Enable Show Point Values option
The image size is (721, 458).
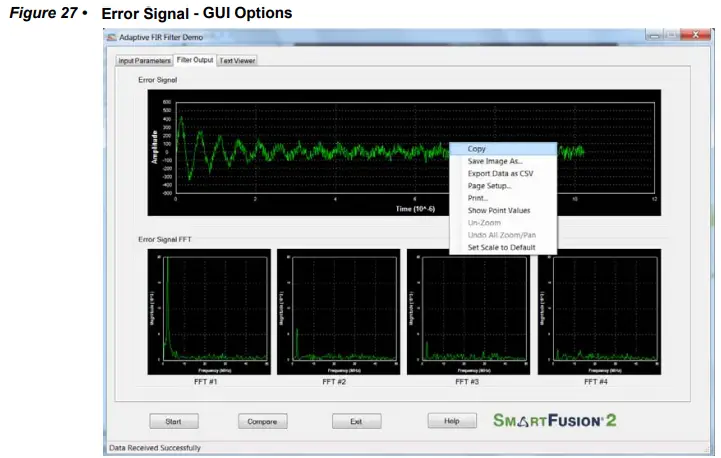pyautogui.click(x=503, y=211)
